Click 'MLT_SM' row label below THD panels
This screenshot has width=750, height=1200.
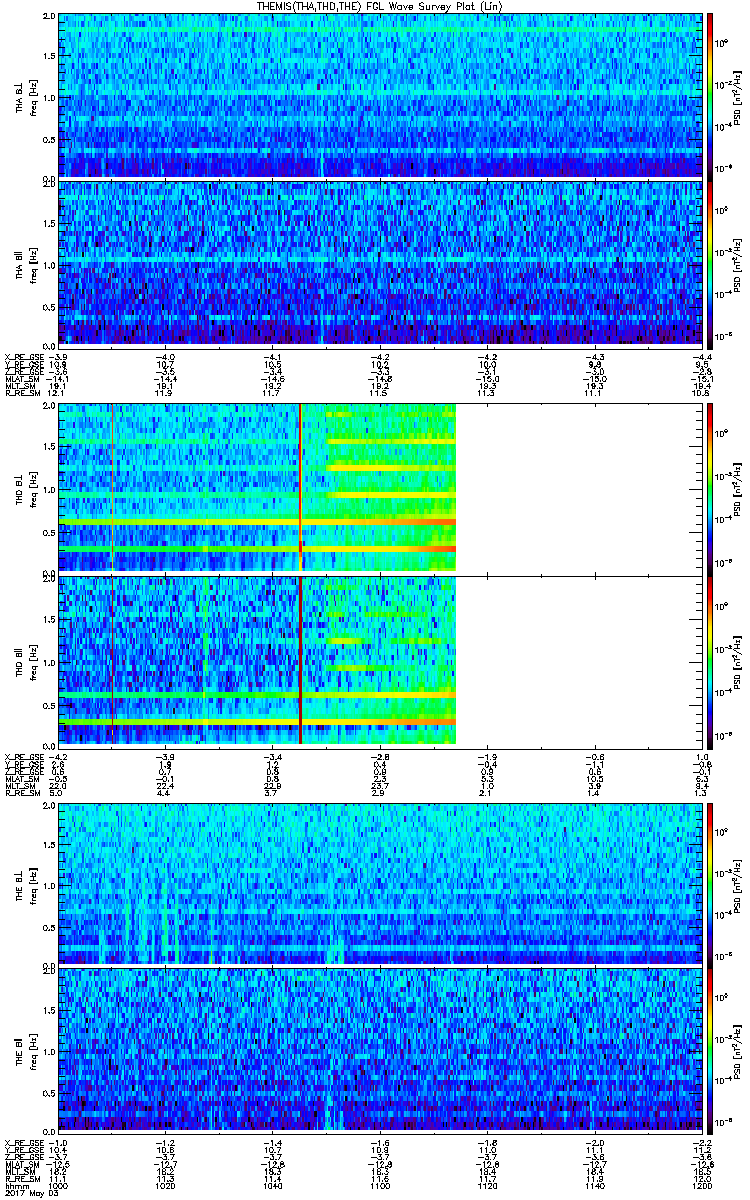[18, 786]
